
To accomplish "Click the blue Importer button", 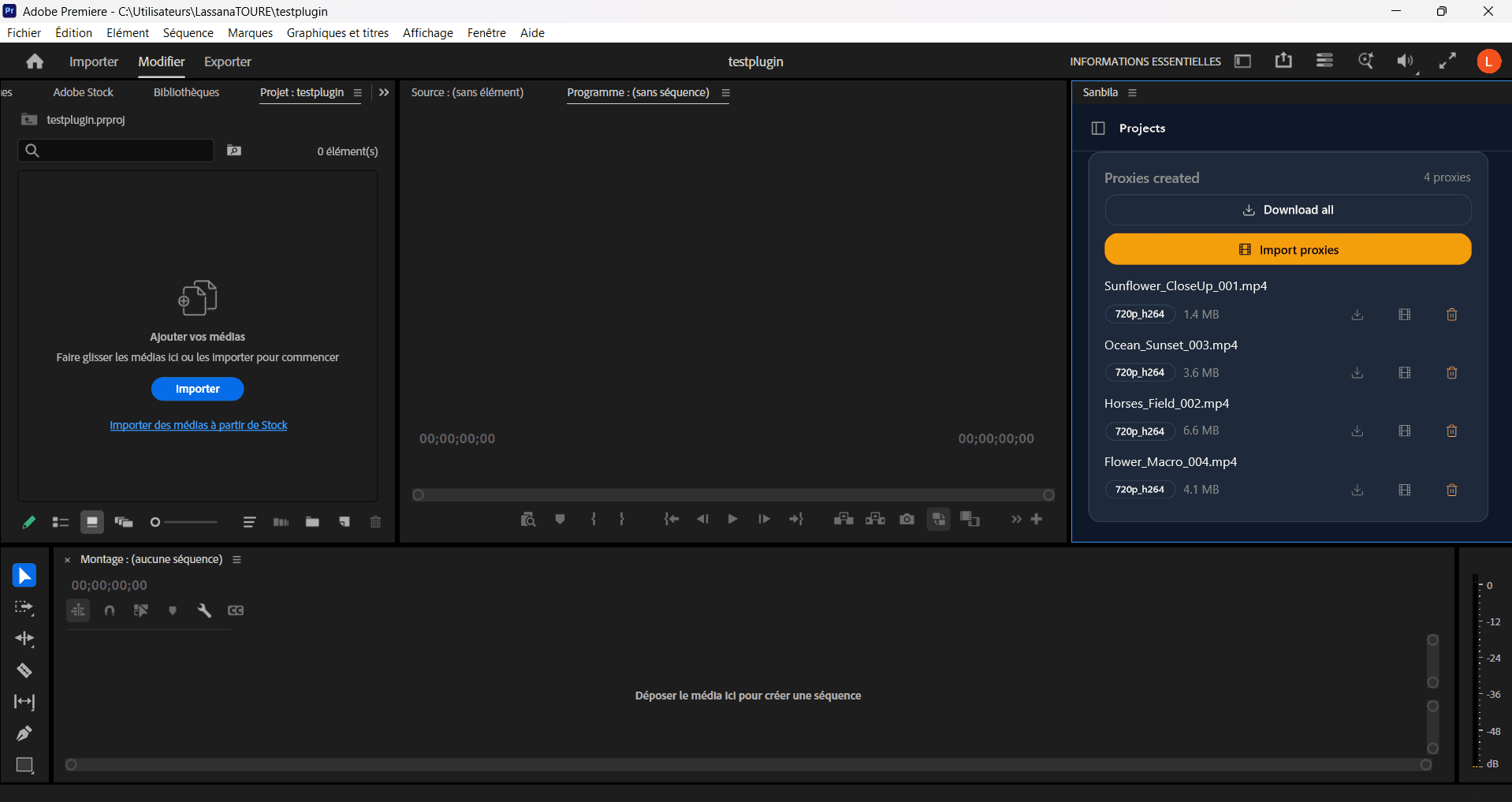I will [198, 389].
